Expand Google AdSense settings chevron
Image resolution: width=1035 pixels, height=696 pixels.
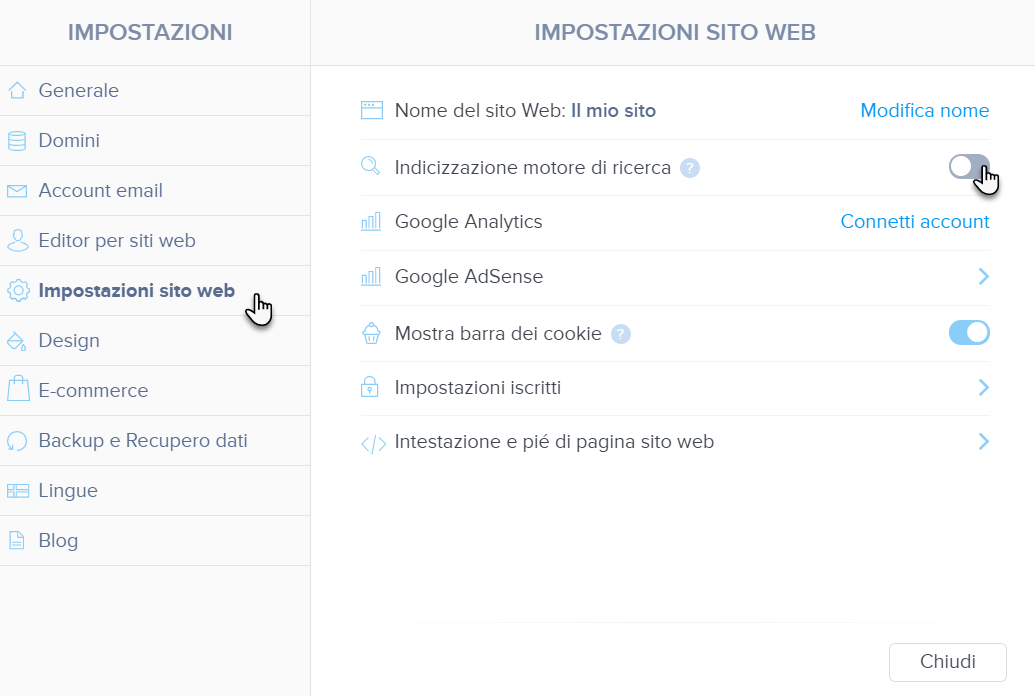click(x=984, y=277)
